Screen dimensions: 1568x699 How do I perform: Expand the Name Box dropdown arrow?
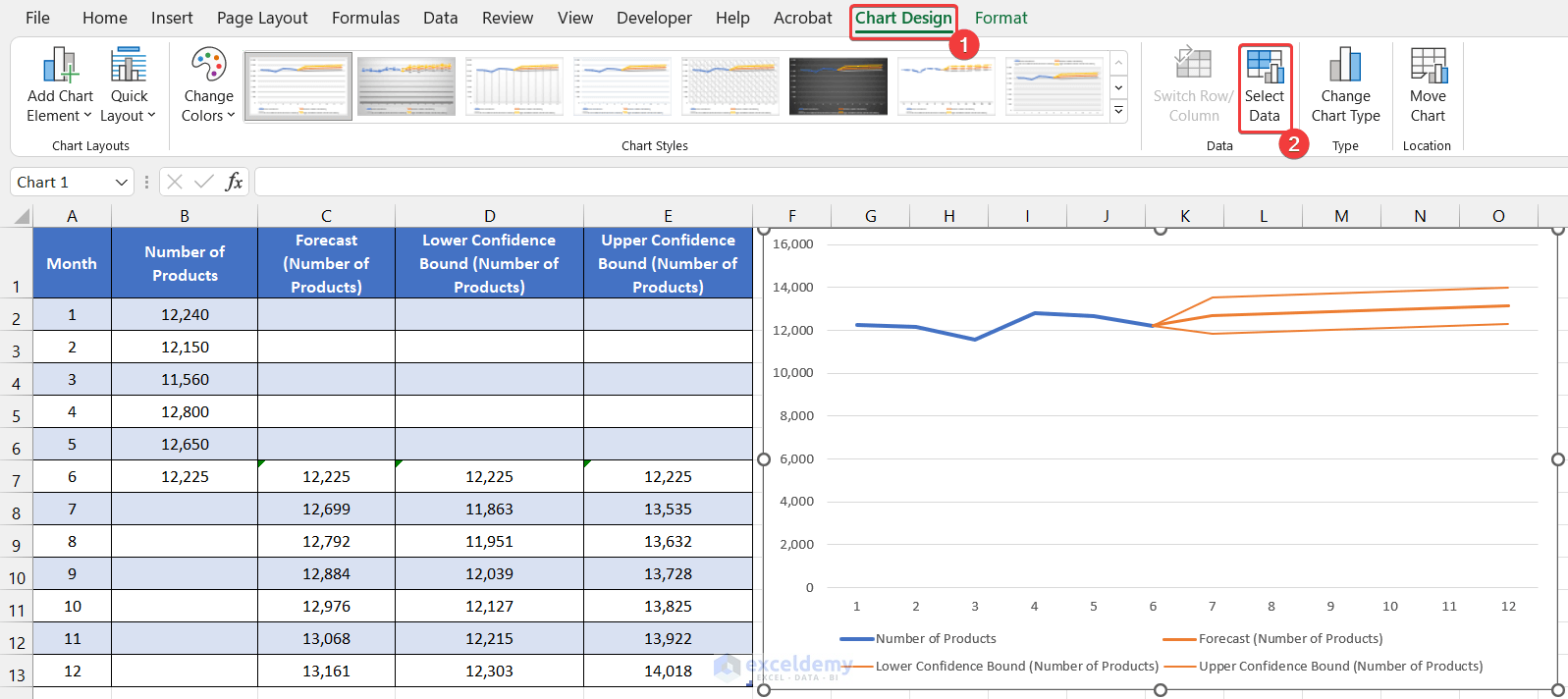click(x=122, y=183)
